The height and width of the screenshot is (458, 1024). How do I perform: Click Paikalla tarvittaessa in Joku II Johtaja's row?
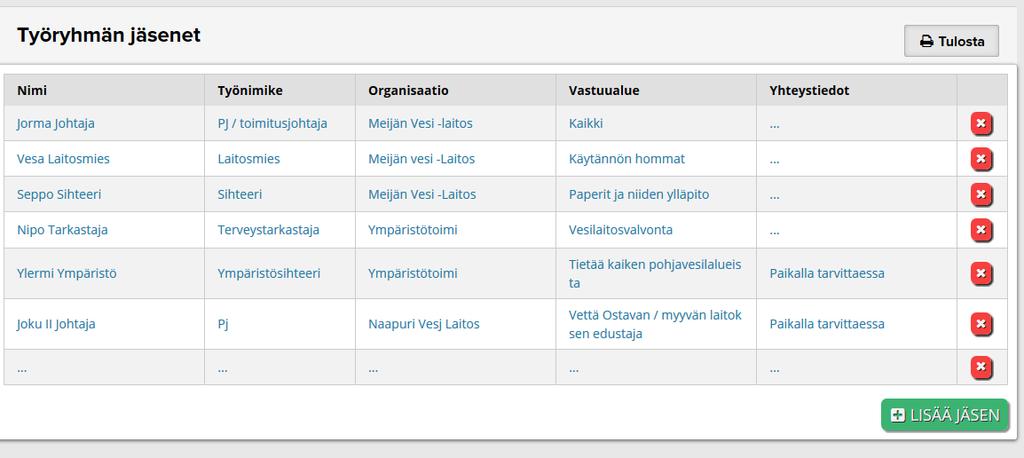827,324
